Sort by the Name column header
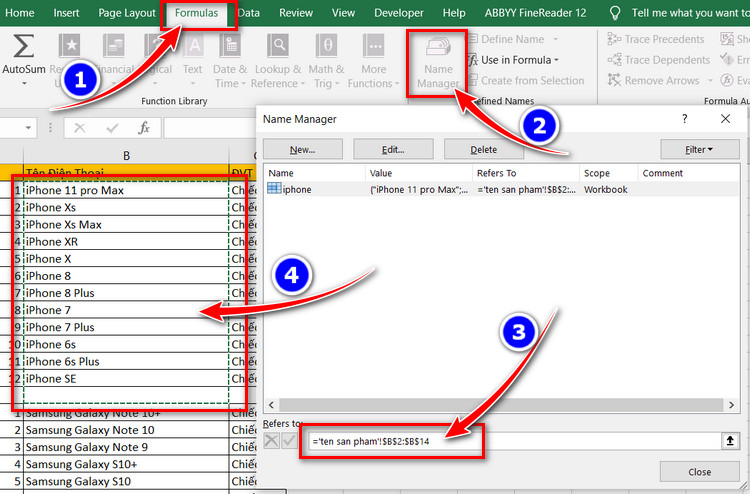This screenshot has height=494, width=750. coord(315,173)
